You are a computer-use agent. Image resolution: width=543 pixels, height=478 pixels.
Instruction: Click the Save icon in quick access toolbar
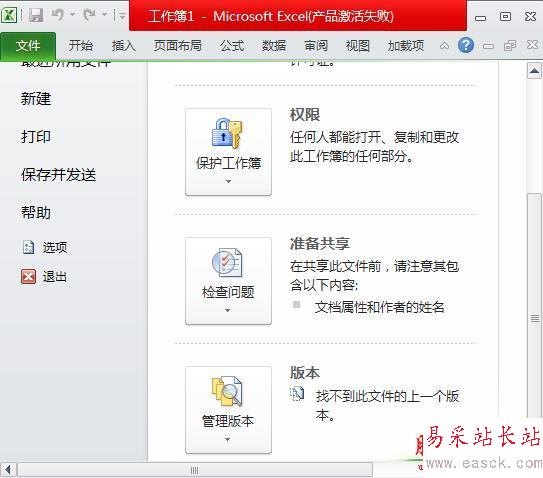coord(36,15)
